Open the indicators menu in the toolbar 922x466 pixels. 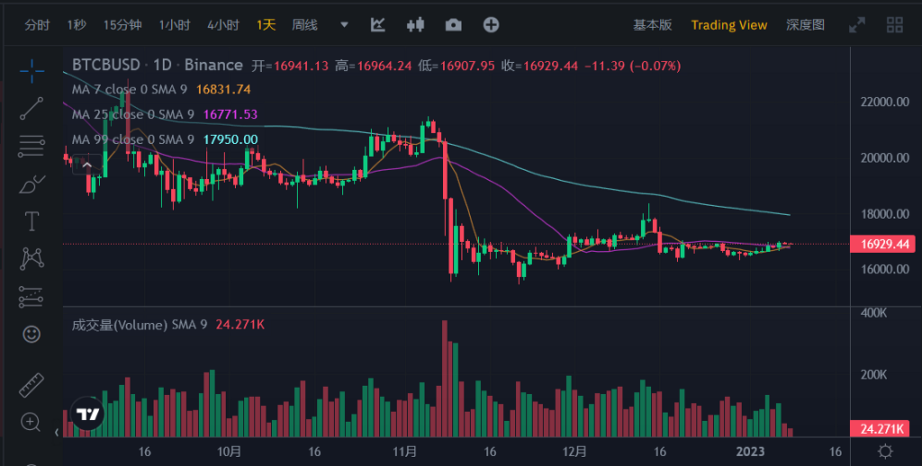pyautogui.click(x=378, y=24)
